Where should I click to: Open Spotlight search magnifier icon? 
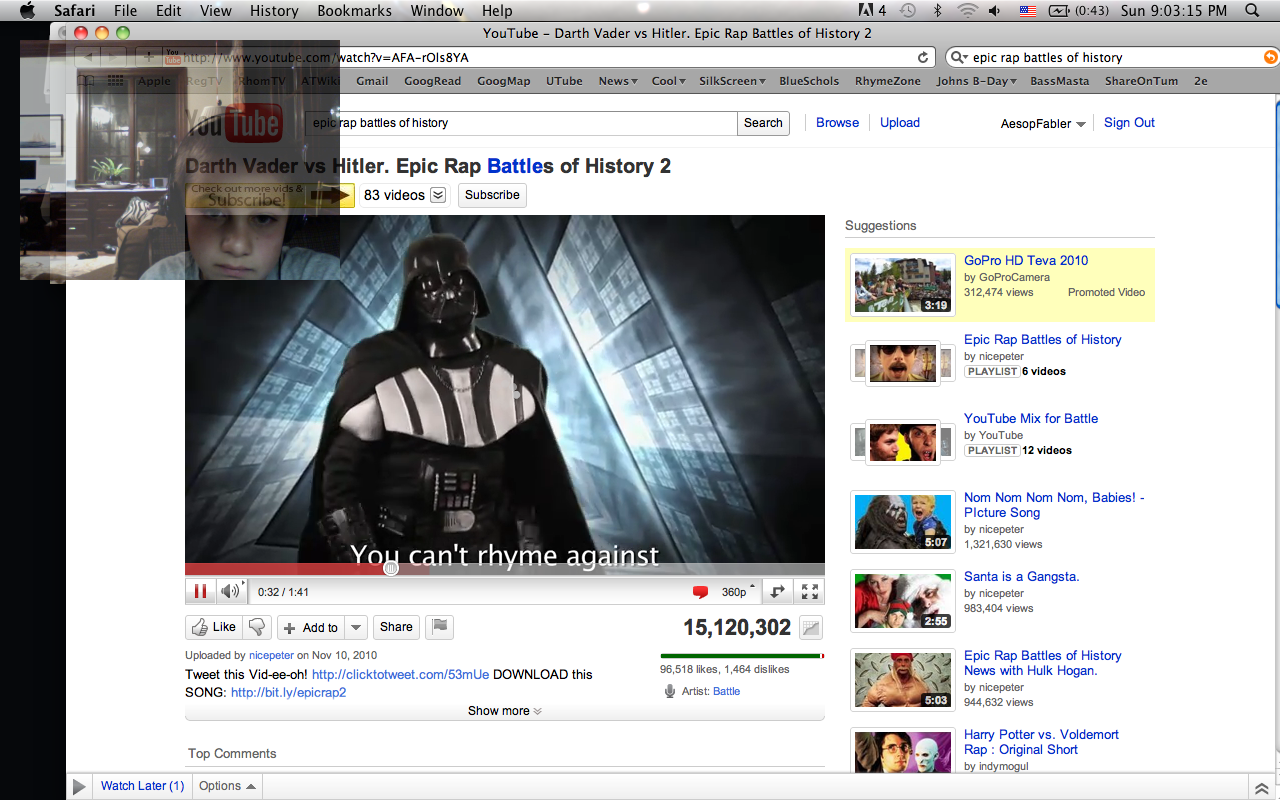[1254, 11]
